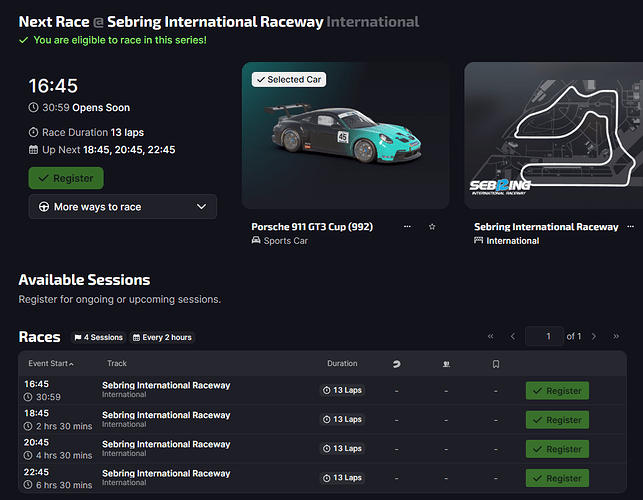Click the main green Register button
The image size is (643, 500).
66,178
